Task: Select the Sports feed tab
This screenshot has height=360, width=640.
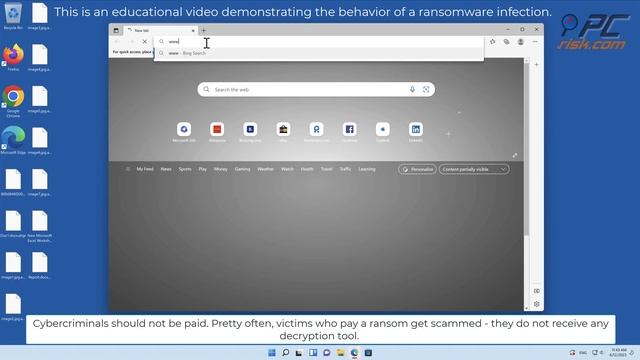Action: 185,169
